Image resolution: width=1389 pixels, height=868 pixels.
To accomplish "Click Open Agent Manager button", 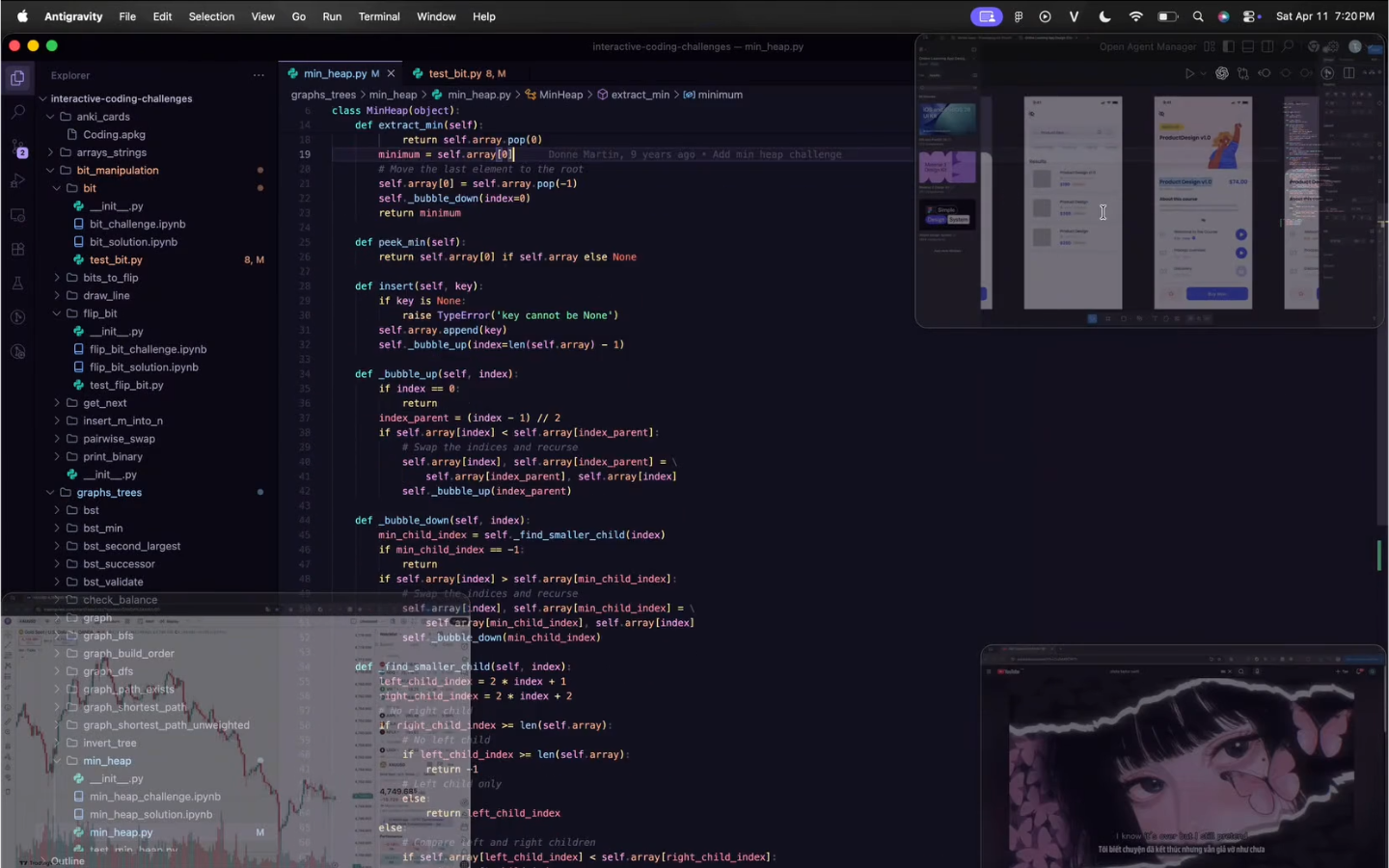I will (x=1147, y=46).
